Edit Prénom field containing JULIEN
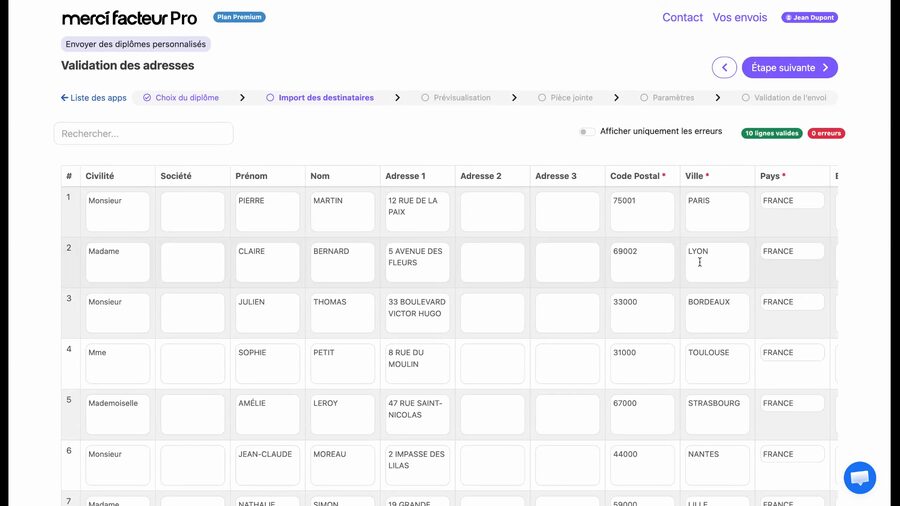 267,313
